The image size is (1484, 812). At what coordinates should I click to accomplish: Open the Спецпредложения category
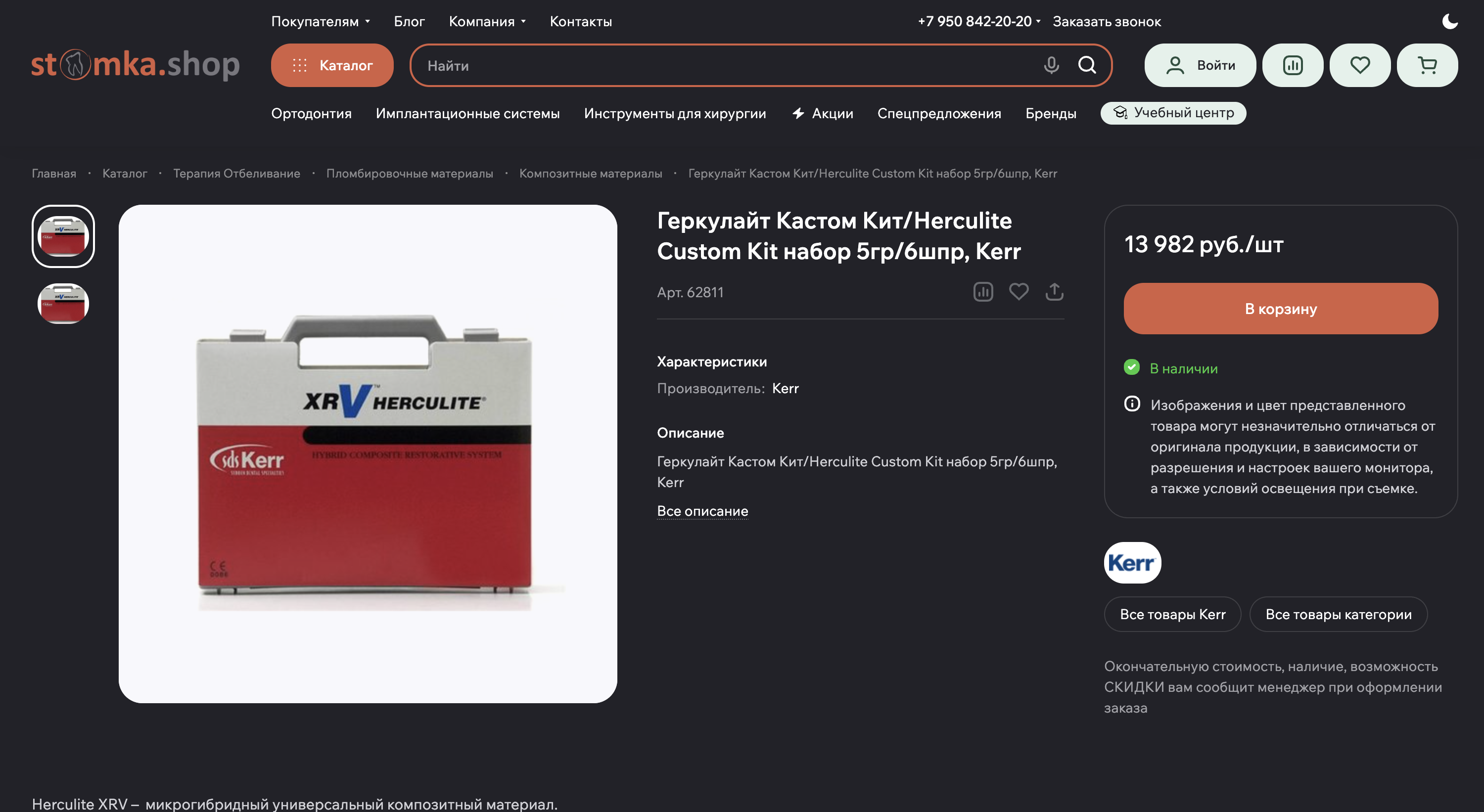(x=939, y=113)
